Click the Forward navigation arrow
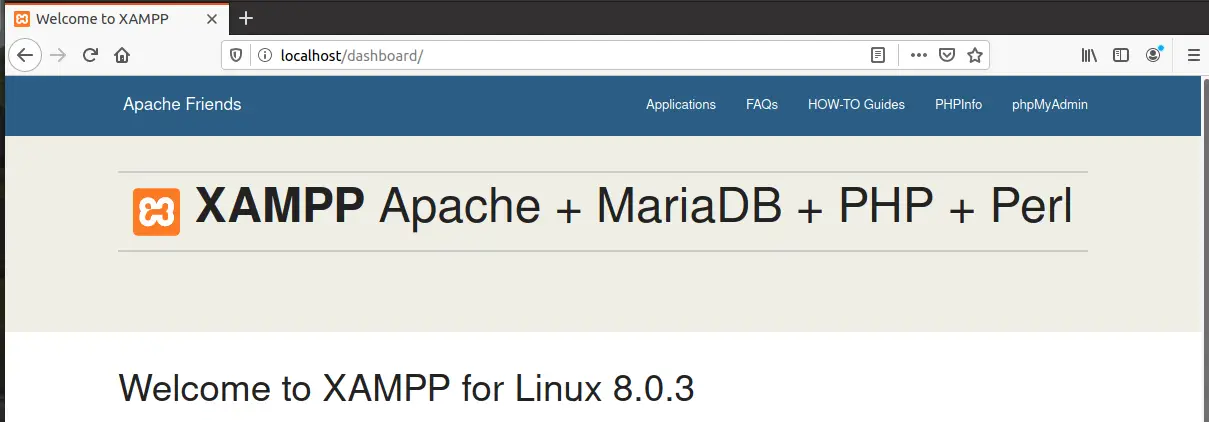 tap(58, 55)
